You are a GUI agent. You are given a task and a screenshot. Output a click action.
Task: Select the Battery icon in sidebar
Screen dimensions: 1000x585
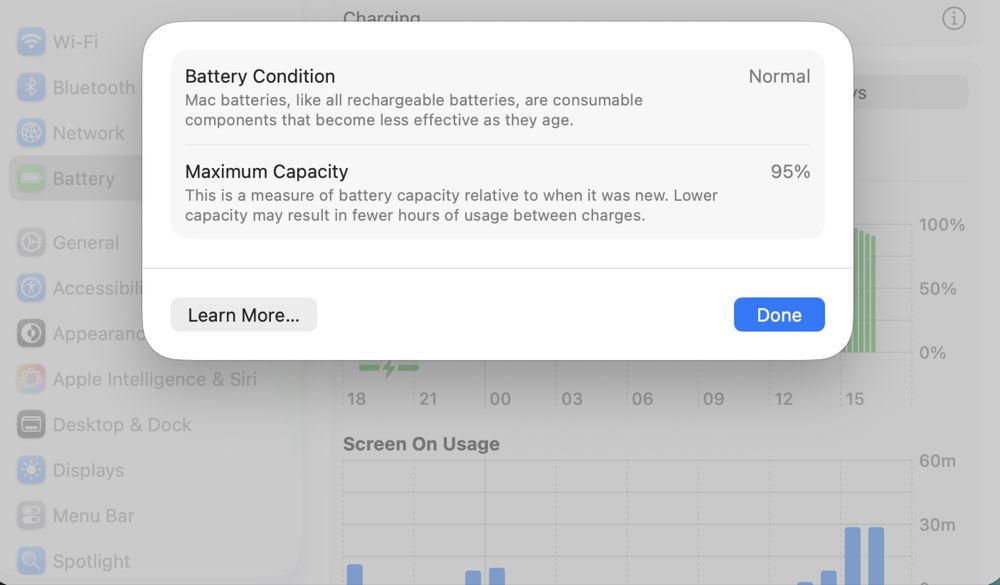pyautogui.click(x=31, y=179)
